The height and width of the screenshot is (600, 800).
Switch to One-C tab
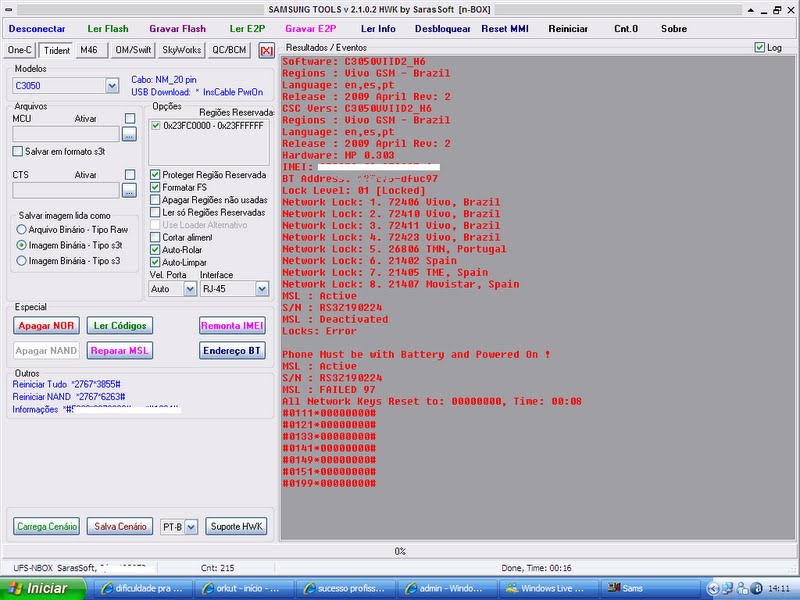[x=19, y=50]
